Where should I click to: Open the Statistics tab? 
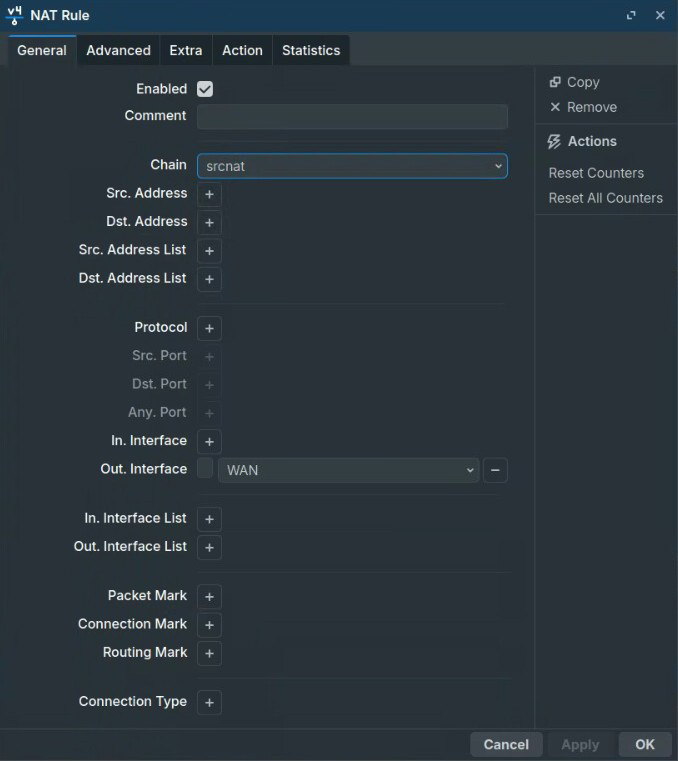point(310,50)
